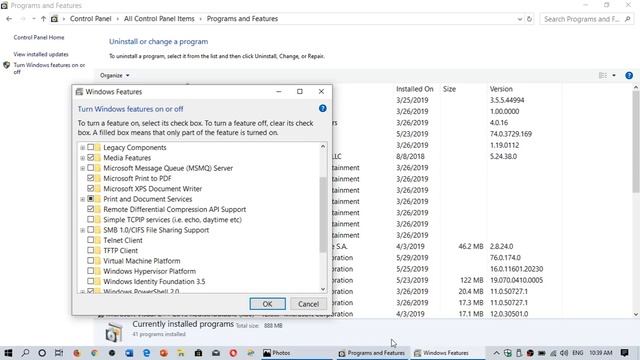Enable Legacy Components checkbox
Screen dimensions: 640x360
pyautogui.click(x=91, y=147)
